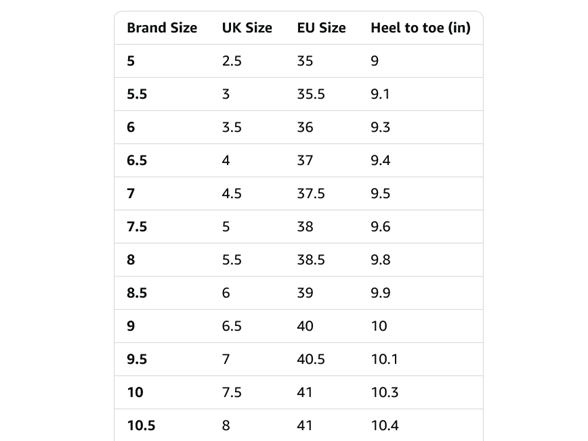This screenshot has width=588, height=441.
Task: Select brand size 10.5 row label
Action: pos(141,426)
